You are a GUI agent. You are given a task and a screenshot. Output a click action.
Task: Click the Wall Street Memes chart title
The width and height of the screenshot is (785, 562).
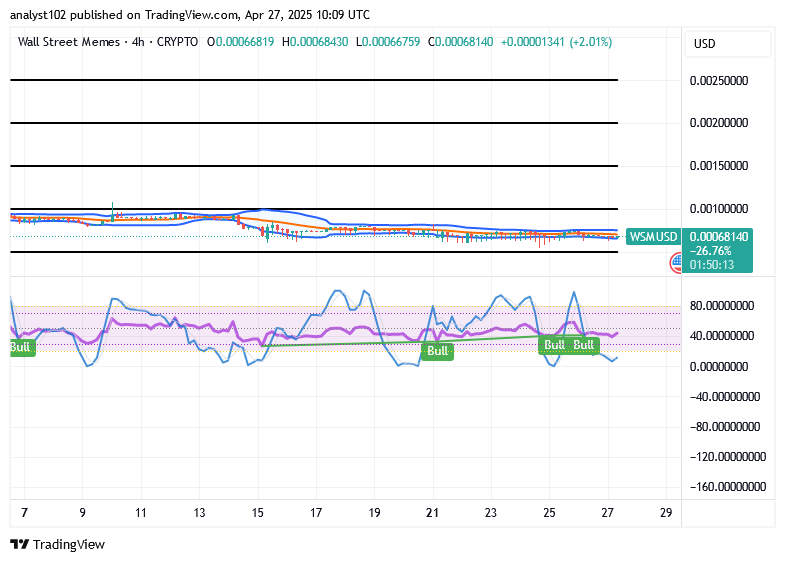69,42
